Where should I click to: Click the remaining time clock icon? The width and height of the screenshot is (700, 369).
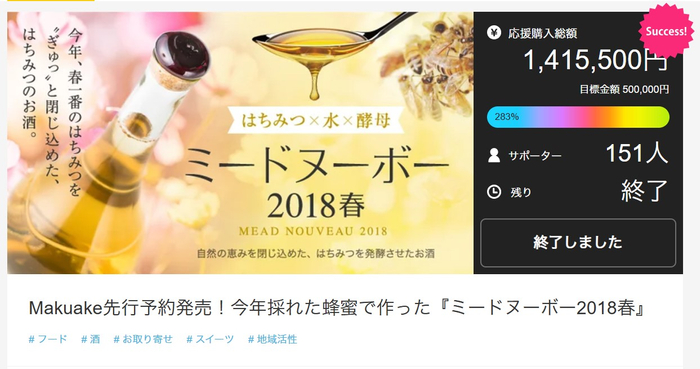coord(494,192)
